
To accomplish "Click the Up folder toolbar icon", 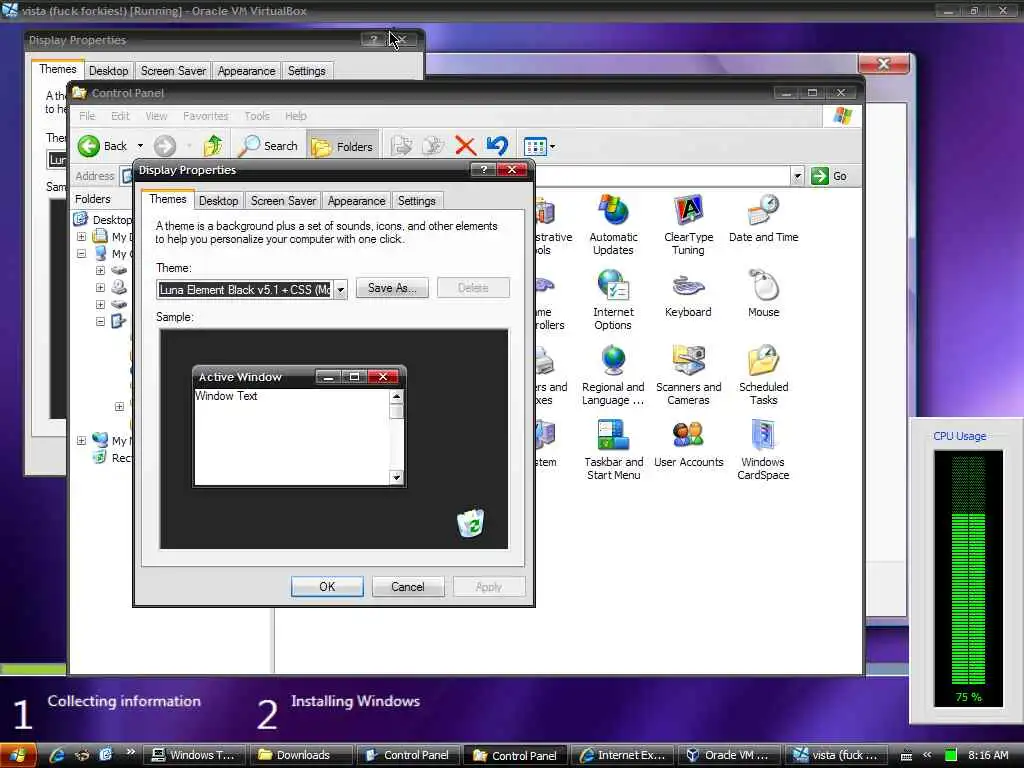I will (213, 146).
